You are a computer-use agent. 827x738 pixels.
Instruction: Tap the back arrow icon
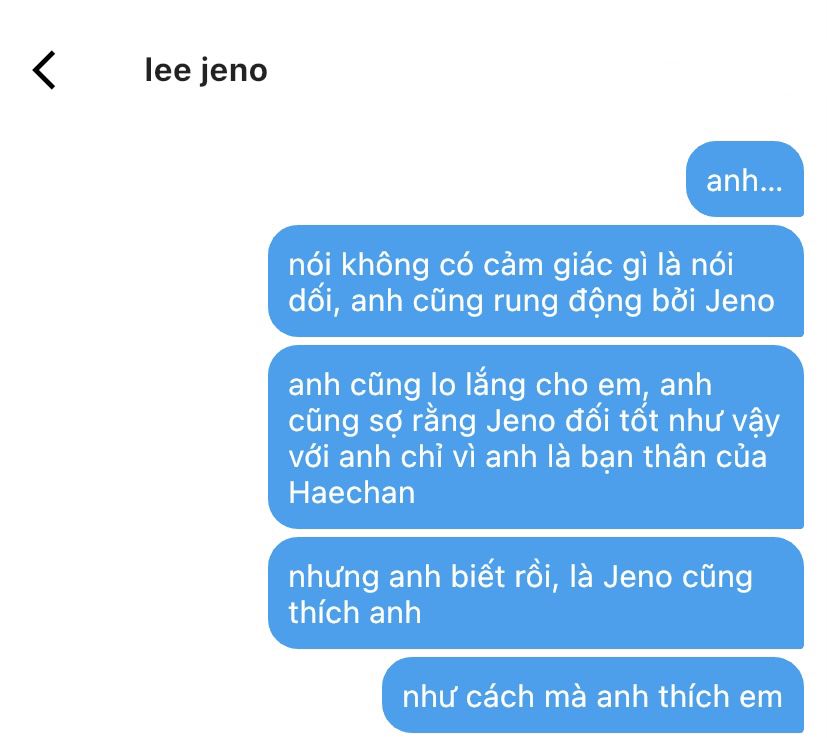click(x=44, y=70)
